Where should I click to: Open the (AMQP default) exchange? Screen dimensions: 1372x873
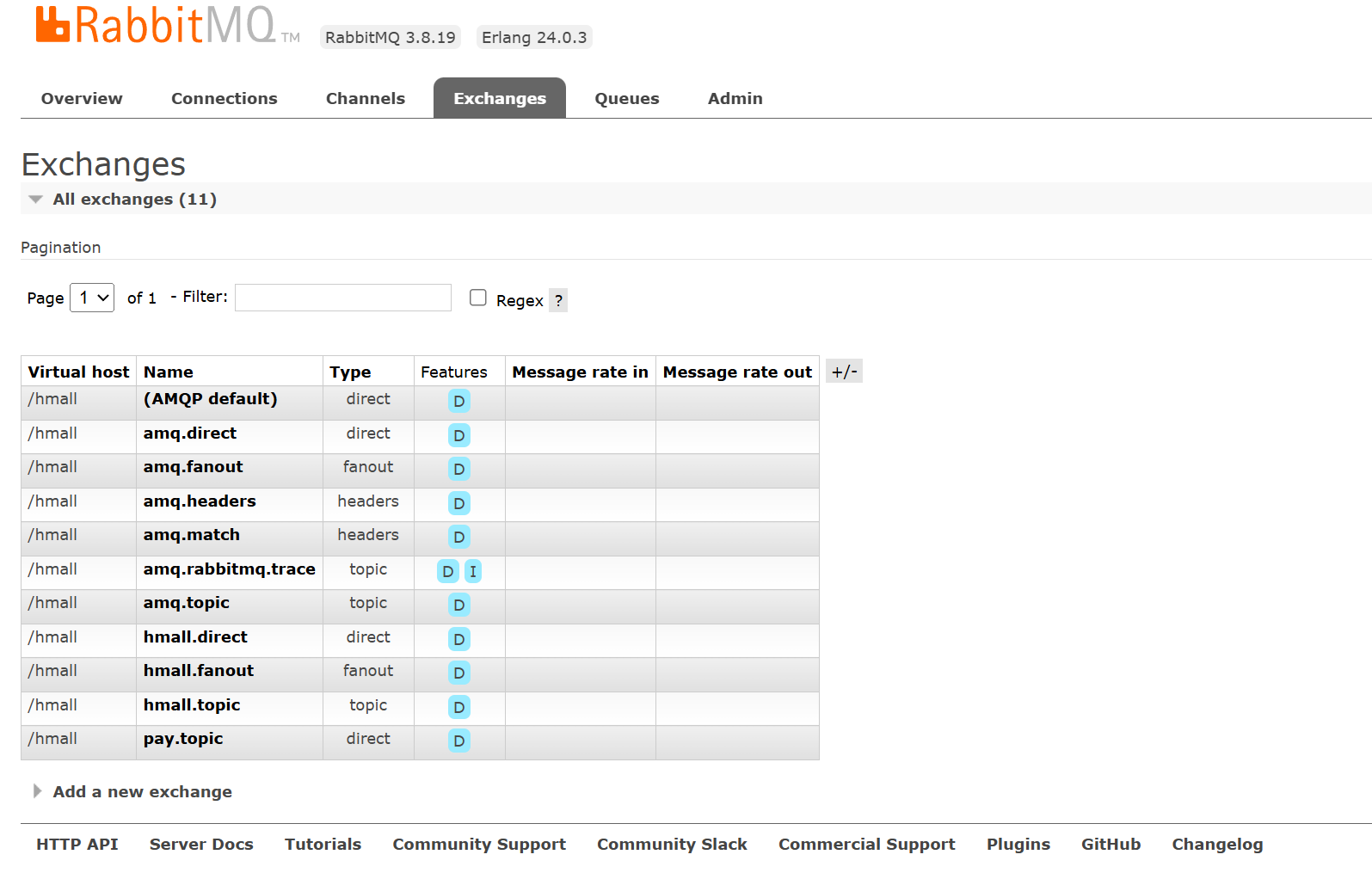[211, 399]
